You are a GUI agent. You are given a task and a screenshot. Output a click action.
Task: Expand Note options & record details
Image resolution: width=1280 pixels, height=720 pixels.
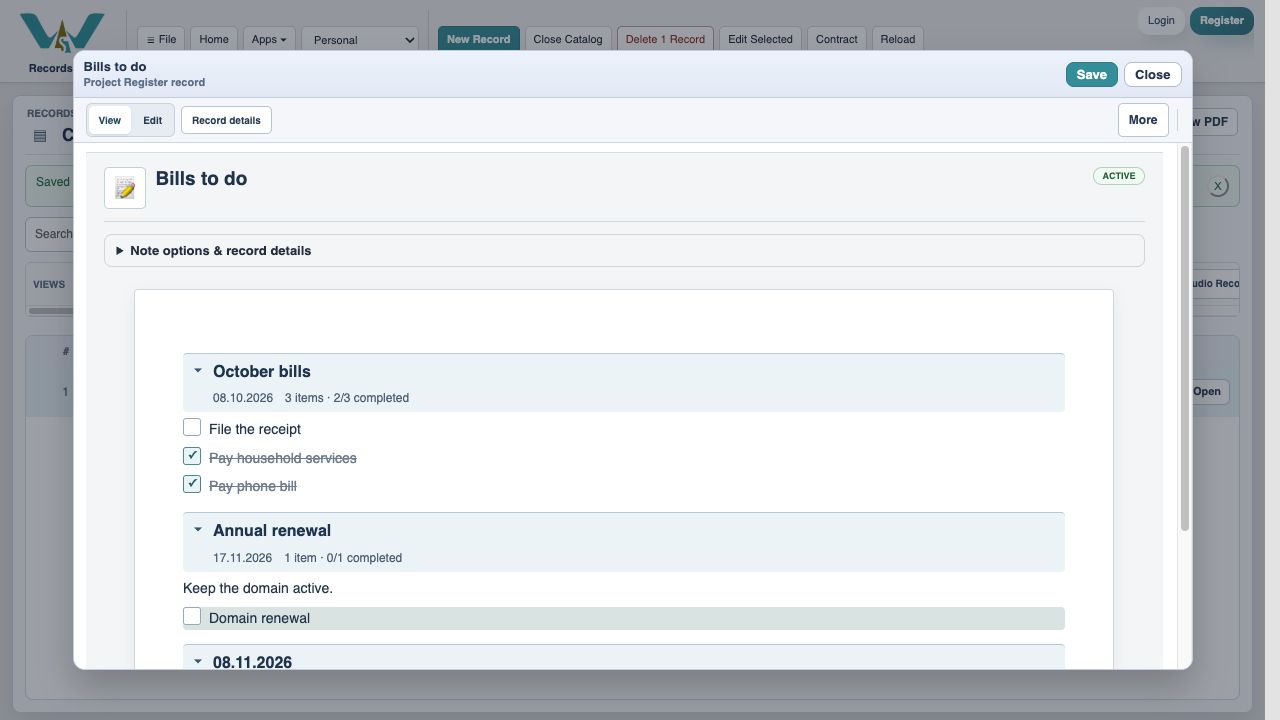pyautogui.click(x=624, y=250)
